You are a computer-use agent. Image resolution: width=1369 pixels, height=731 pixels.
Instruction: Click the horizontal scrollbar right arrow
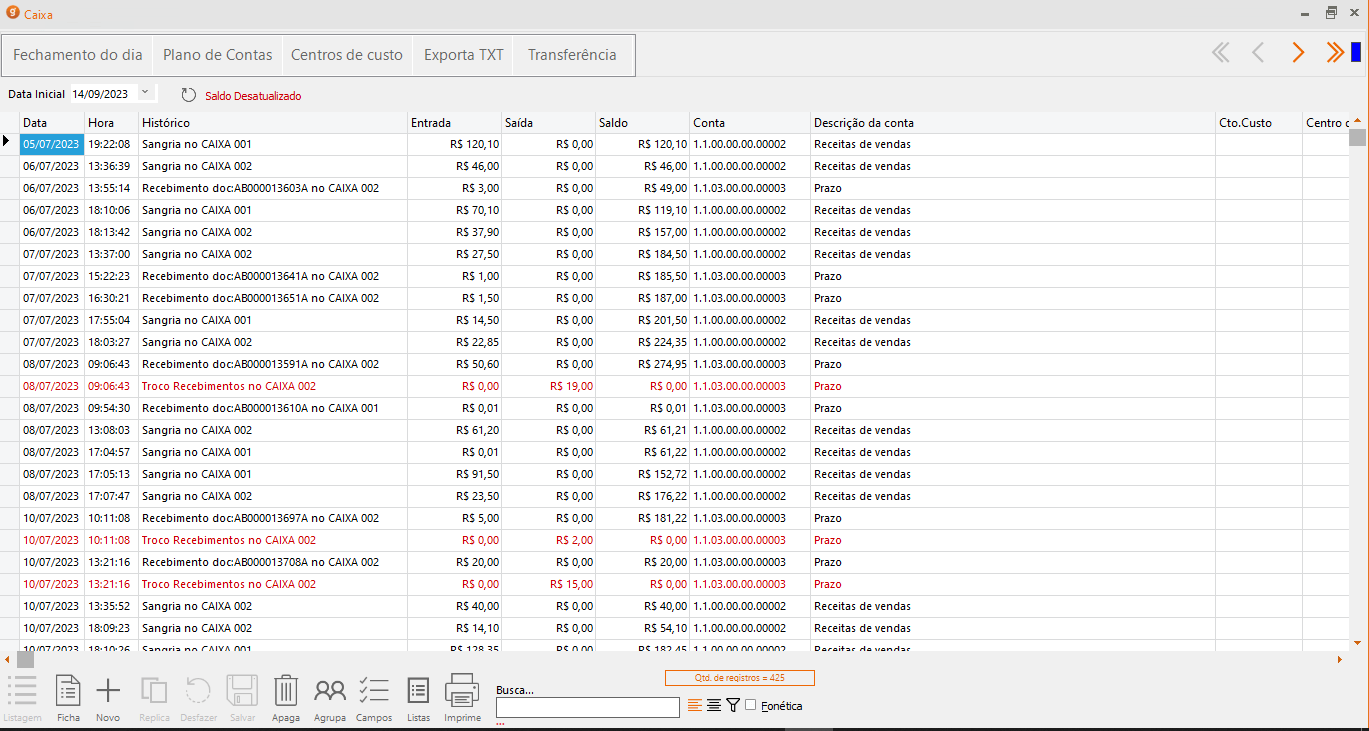click(1340, 660)
